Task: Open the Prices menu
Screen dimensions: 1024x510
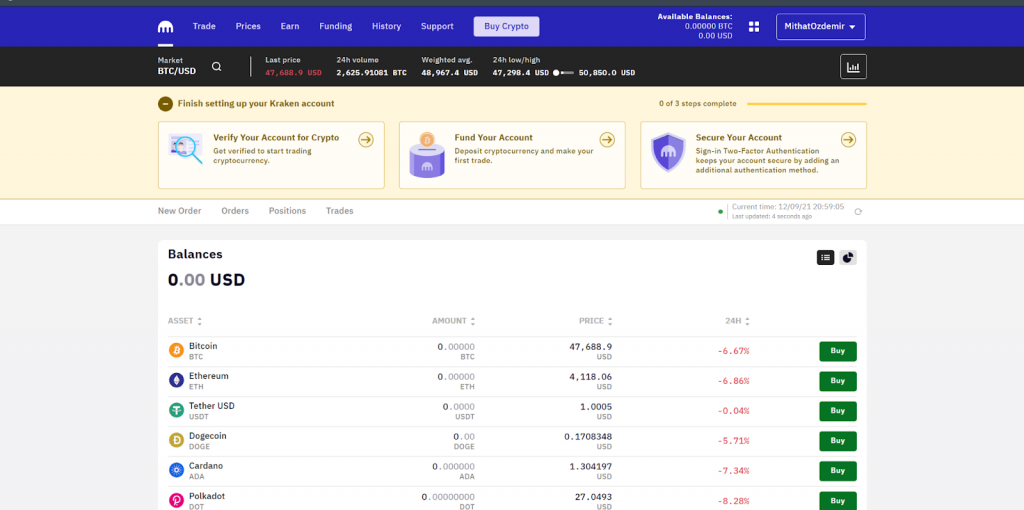Action: [x=248, y=27]
